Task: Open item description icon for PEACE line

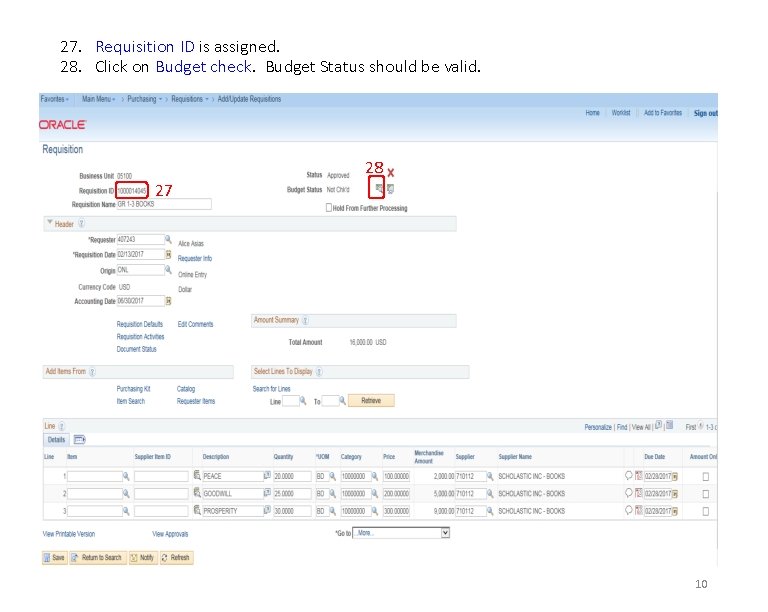Action: coord(197,475)
